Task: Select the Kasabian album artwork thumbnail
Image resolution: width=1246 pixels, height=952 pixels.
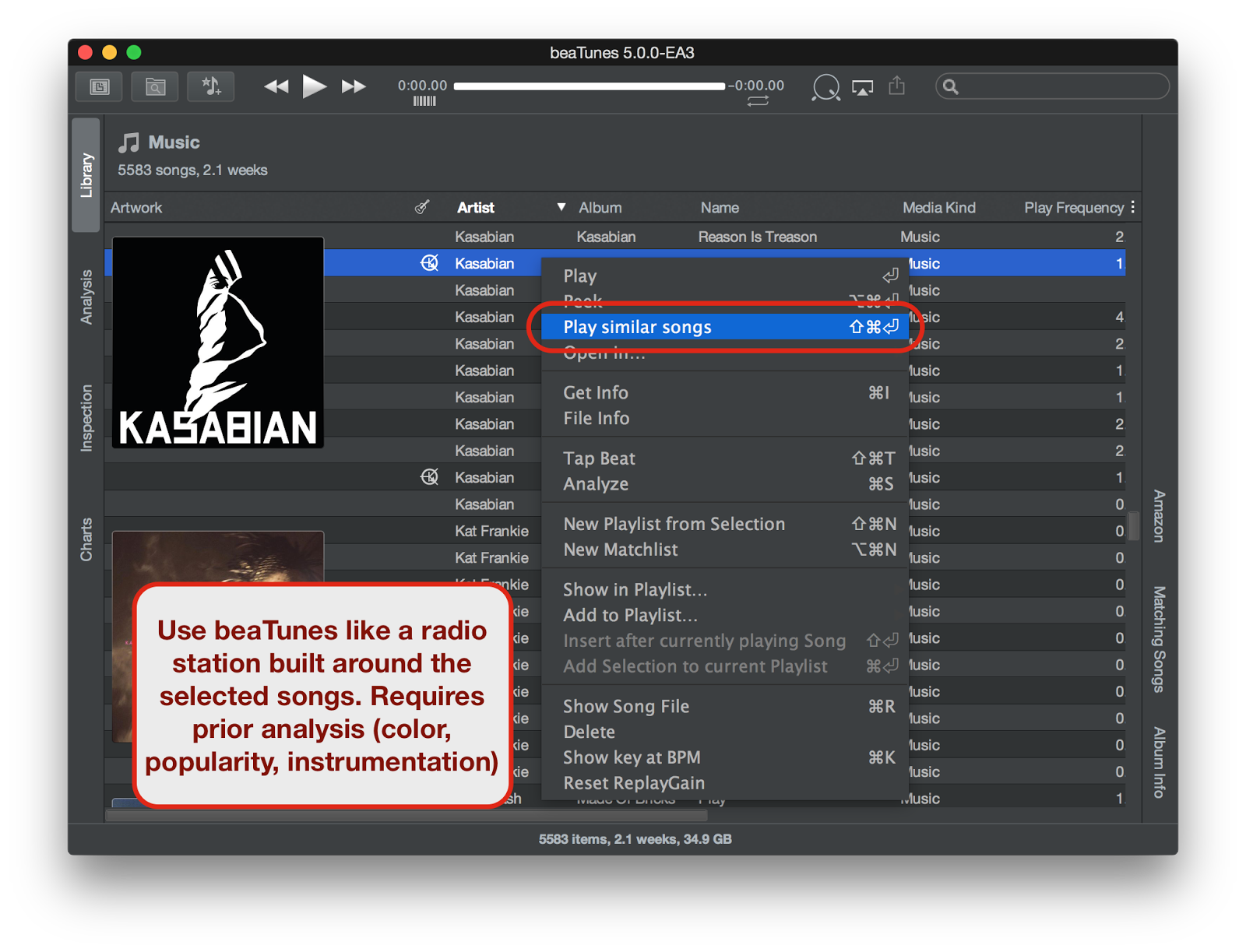Action: [x=218, y=343]
